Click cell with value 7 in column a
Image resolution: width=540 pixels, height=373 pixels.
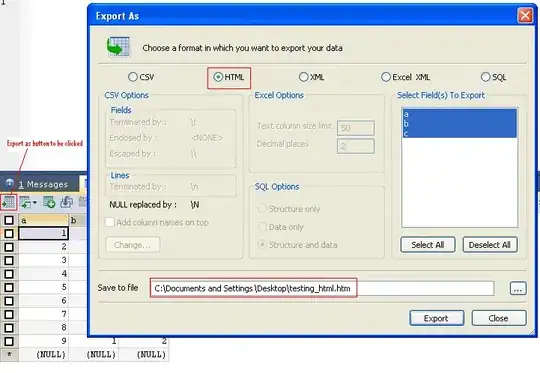tap(43, 314)
